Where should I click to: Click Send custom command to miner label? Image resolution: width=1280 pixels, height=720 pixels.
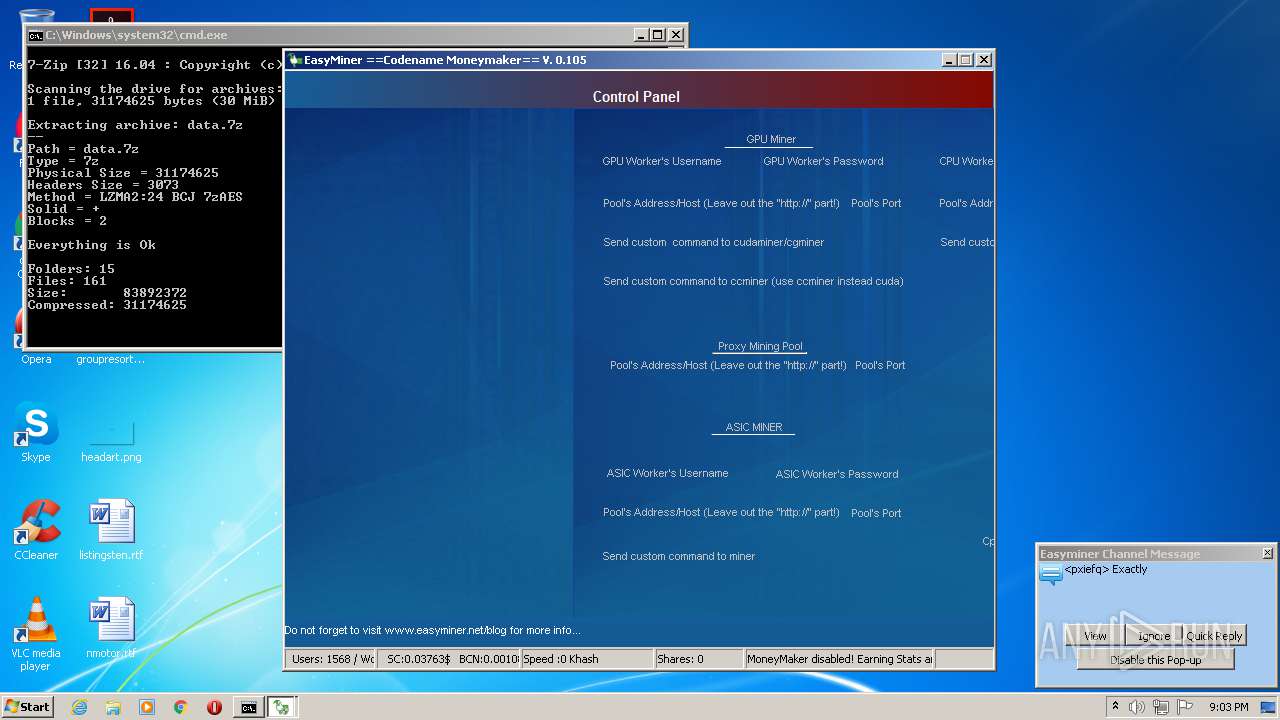click(678, 556)
